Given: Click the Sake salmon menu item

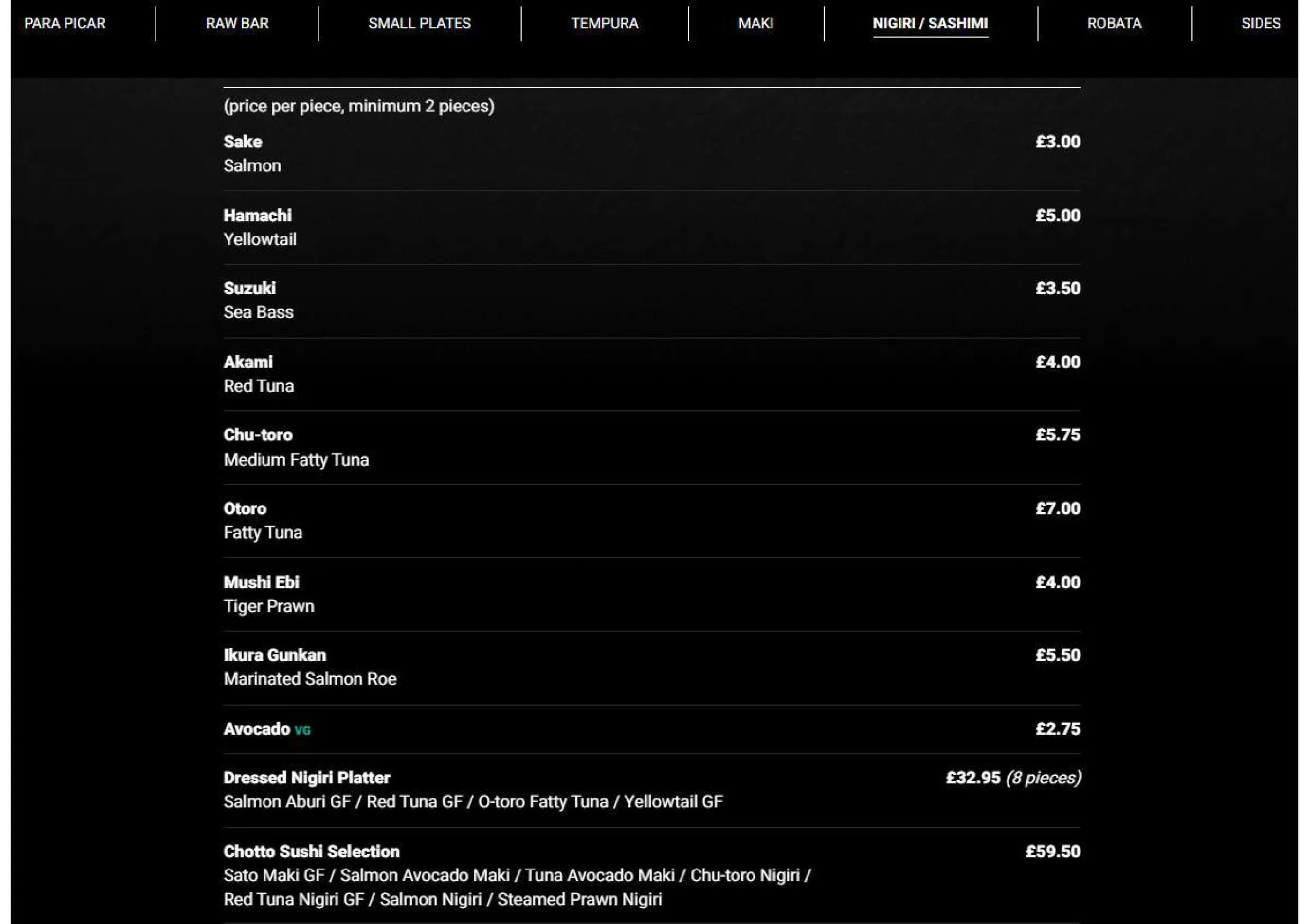Looking at the screenshot, I should pos(652,154).
